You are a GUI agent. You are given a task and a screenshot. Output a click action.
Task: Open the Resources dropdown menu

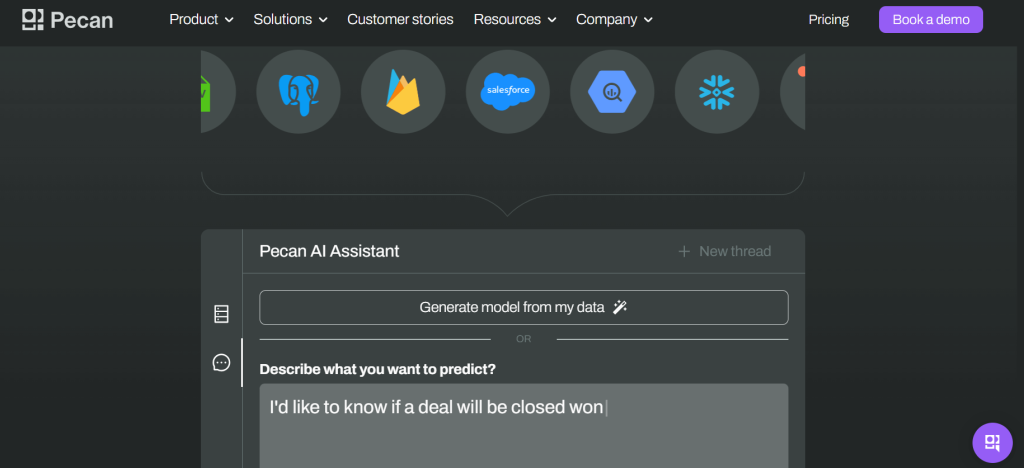pos(515,20)
